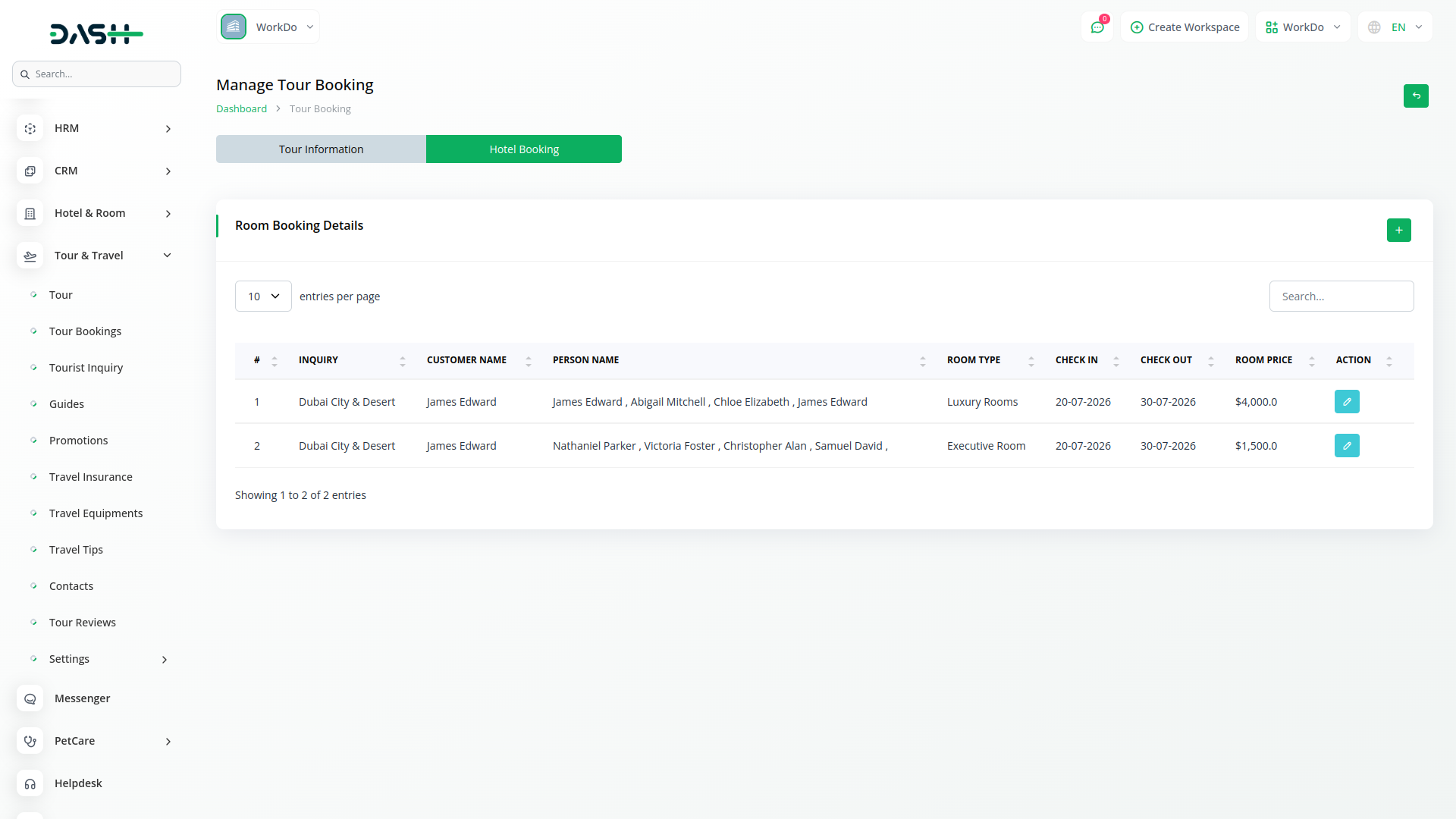Add a new room booking with plus icon
This screenshot has width=1456, height=819.
[1398, 231]
